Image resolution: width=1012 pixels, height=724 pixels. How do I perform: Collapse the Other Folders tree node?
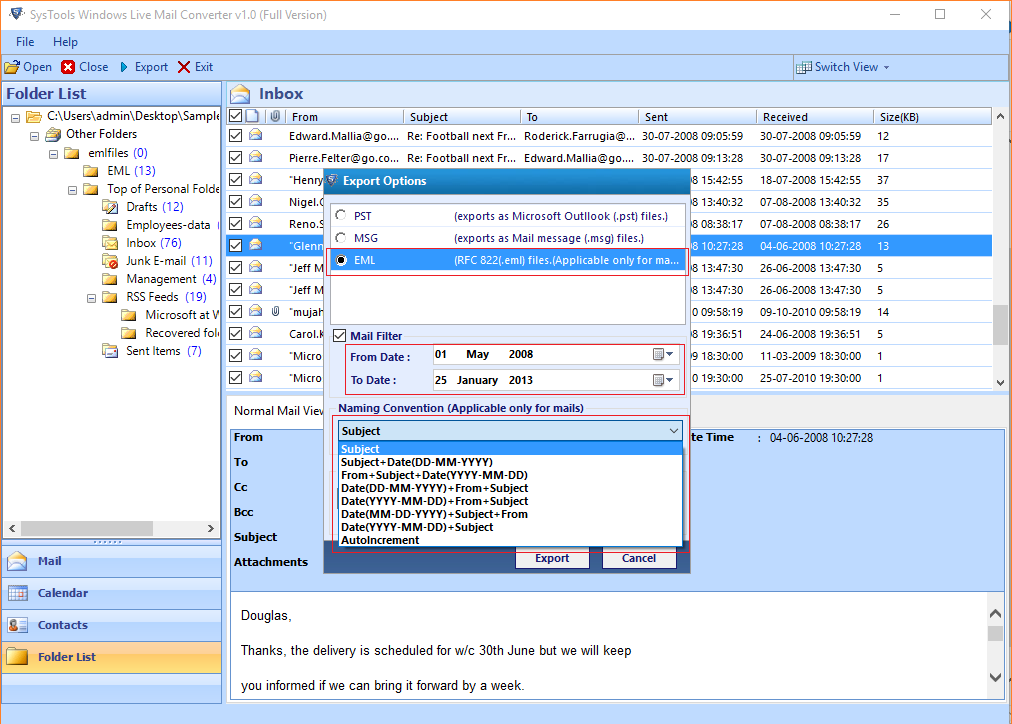pos(34,136)
